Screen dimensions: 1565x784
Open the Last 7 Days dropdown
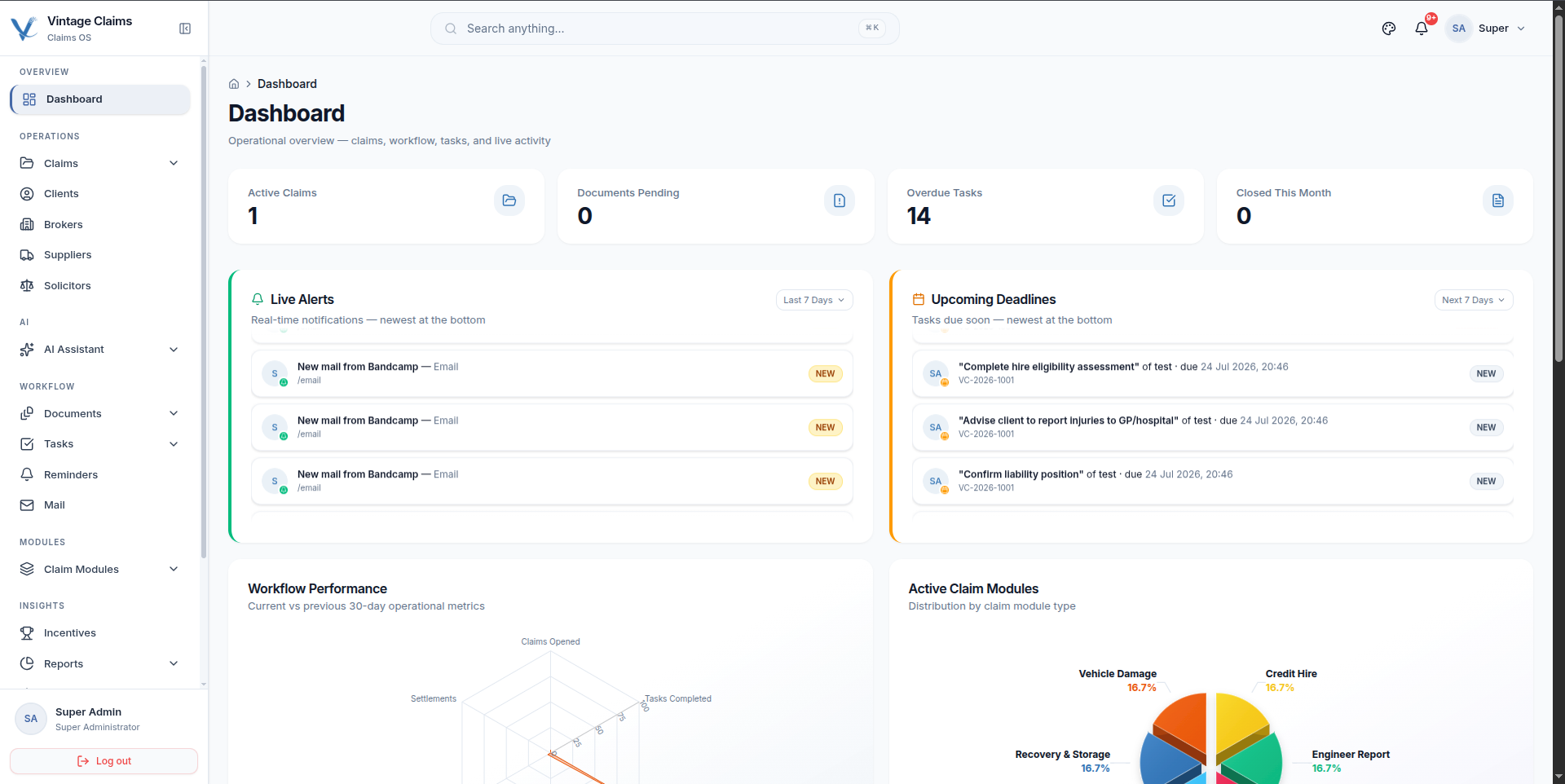pyautogui.click(x=814, y=300)
